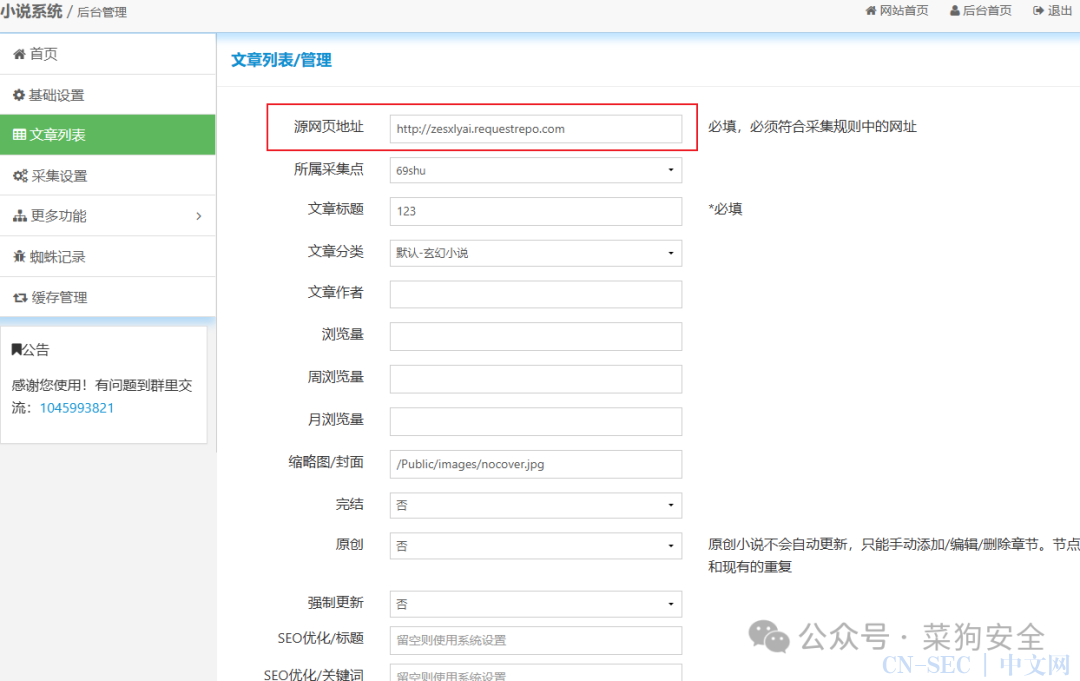Image resolution: width=1080 pixels, height=681 pixels.
Task: Click the sitemap icon beside 更多功能
Action: [20, 216]
